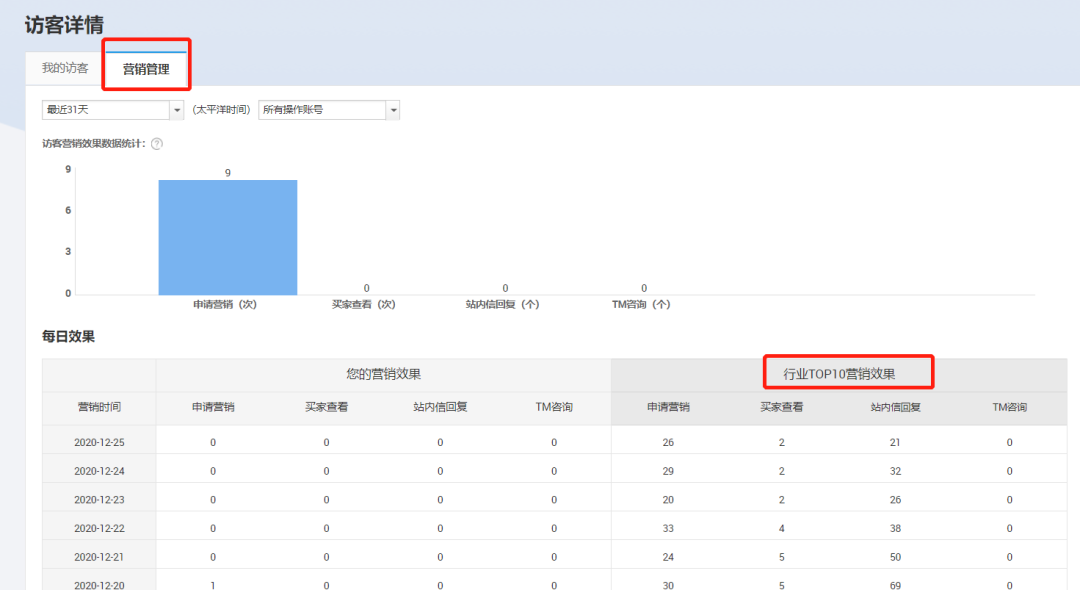Click industry 申请营销 value 29 for 2020-12-24
The image size is (1080, 590).
[x=668, y=472]
